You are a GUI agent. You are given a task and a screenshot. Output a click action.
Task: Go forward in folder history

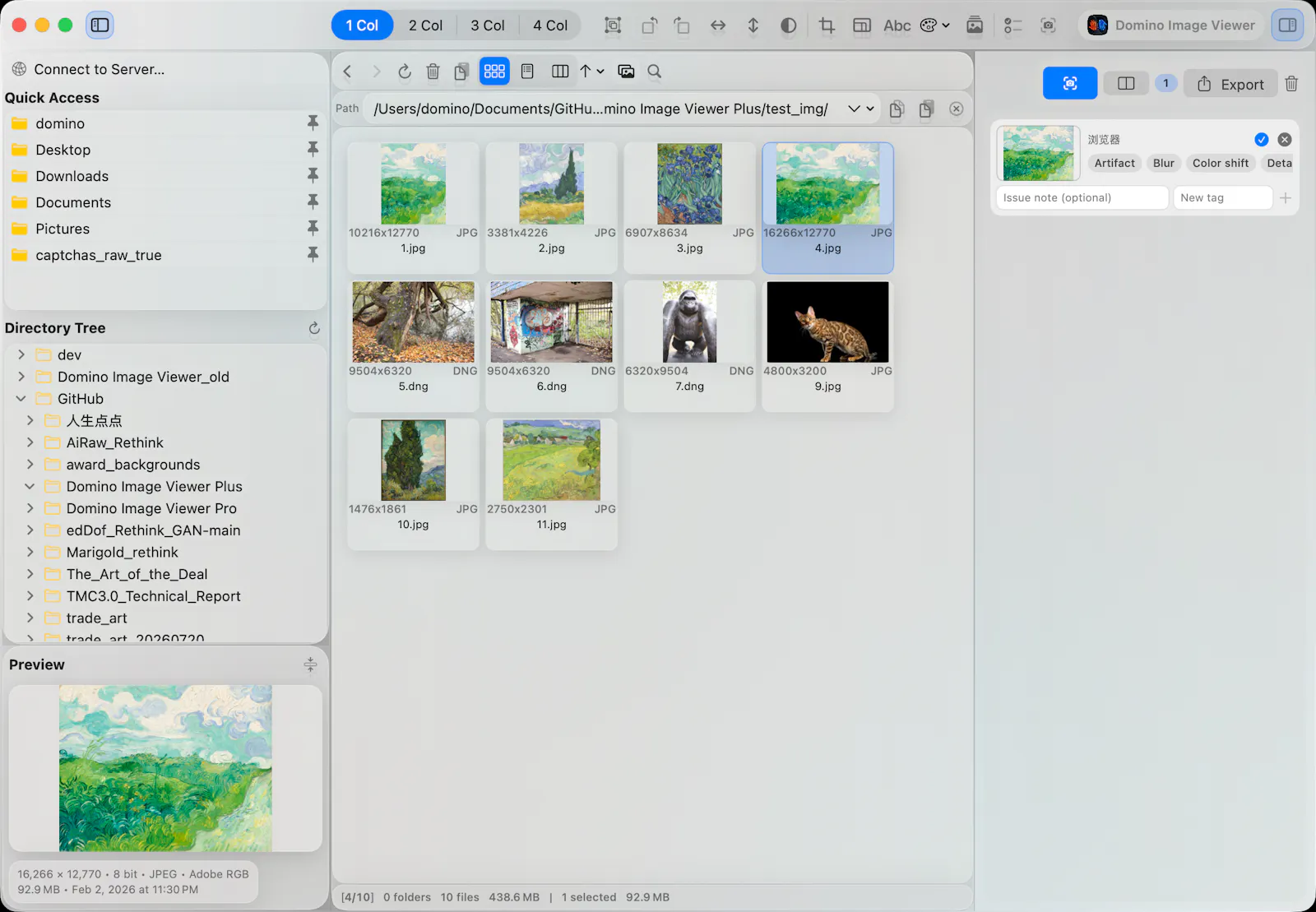pos(376,72)
